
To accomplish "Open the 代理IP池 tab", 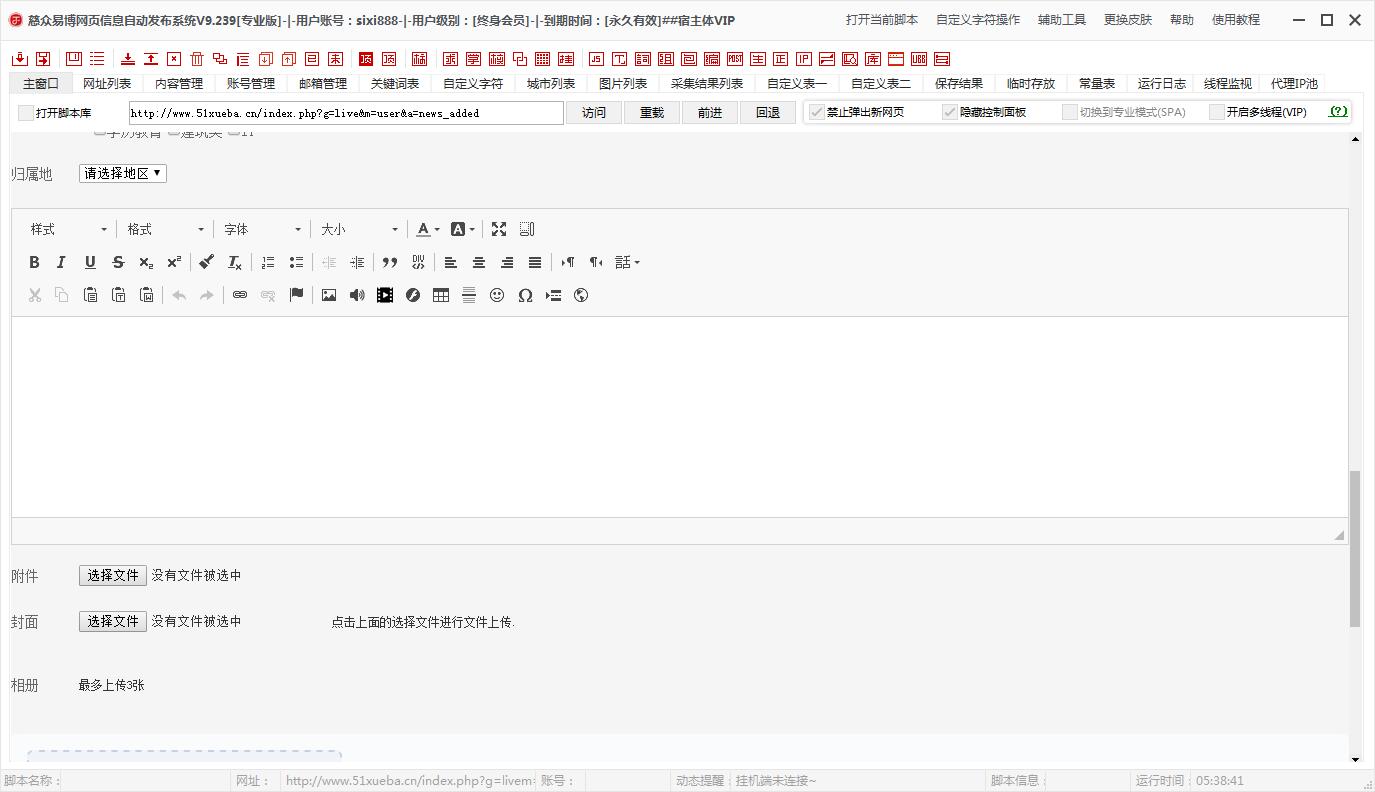I will [1294, 84].
